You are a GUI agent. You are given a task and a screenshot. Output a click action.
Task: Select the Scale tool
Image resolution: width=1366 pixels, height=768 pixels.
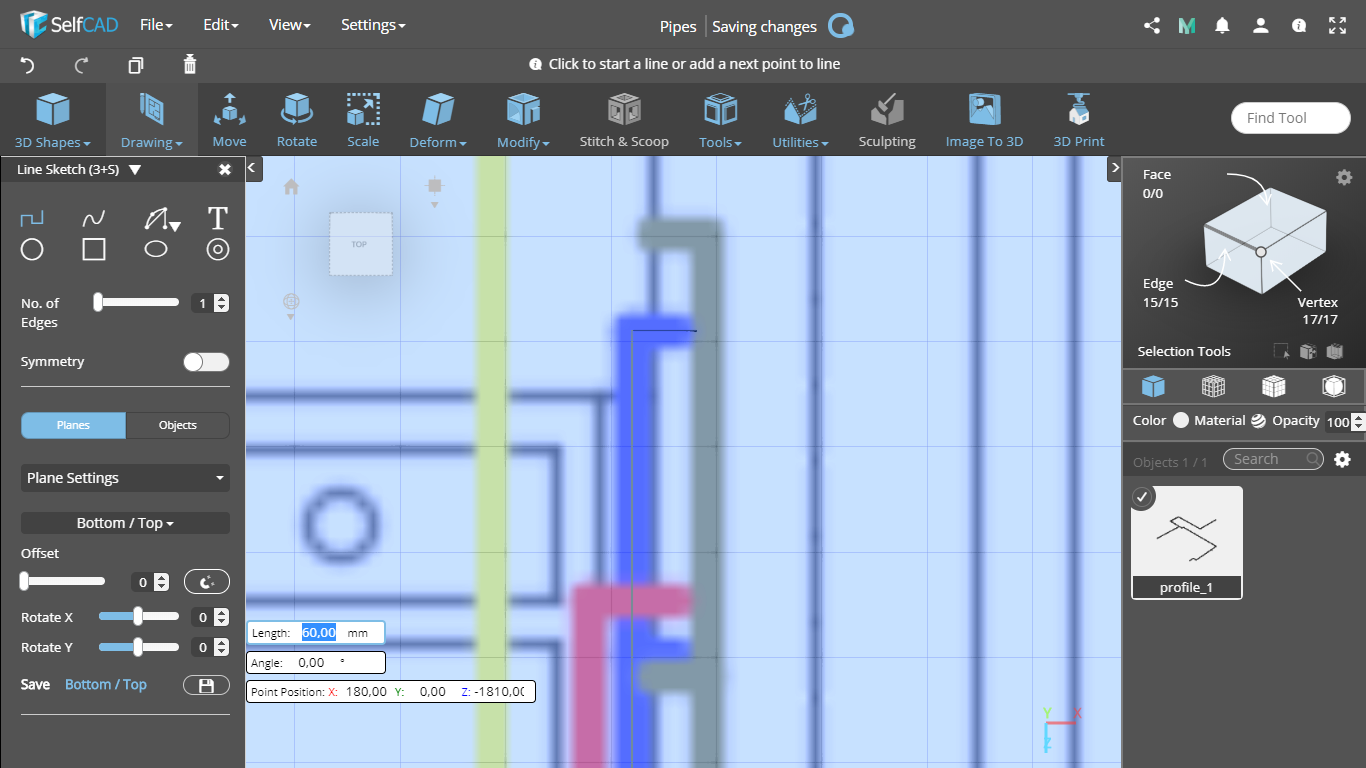(x=363, y=120)
